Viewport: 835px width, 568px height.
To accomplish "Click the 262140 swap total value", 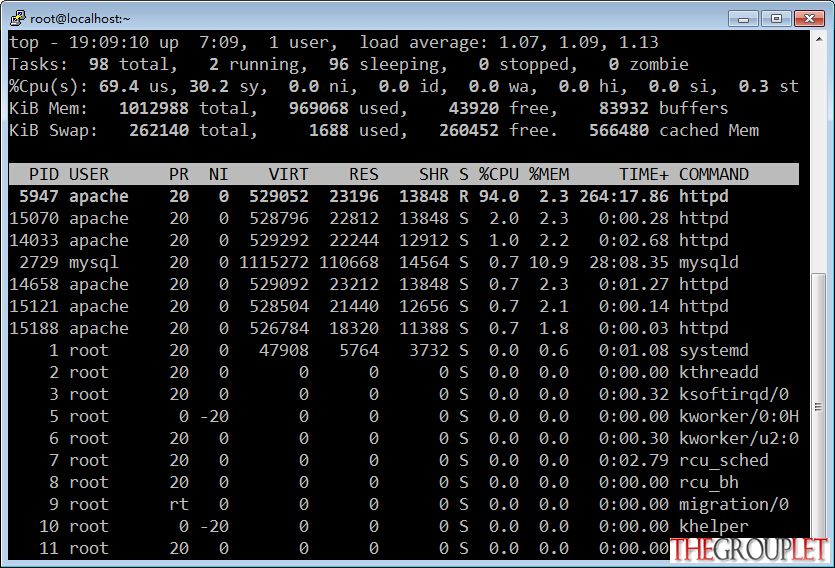I will [x=159, y=130].
